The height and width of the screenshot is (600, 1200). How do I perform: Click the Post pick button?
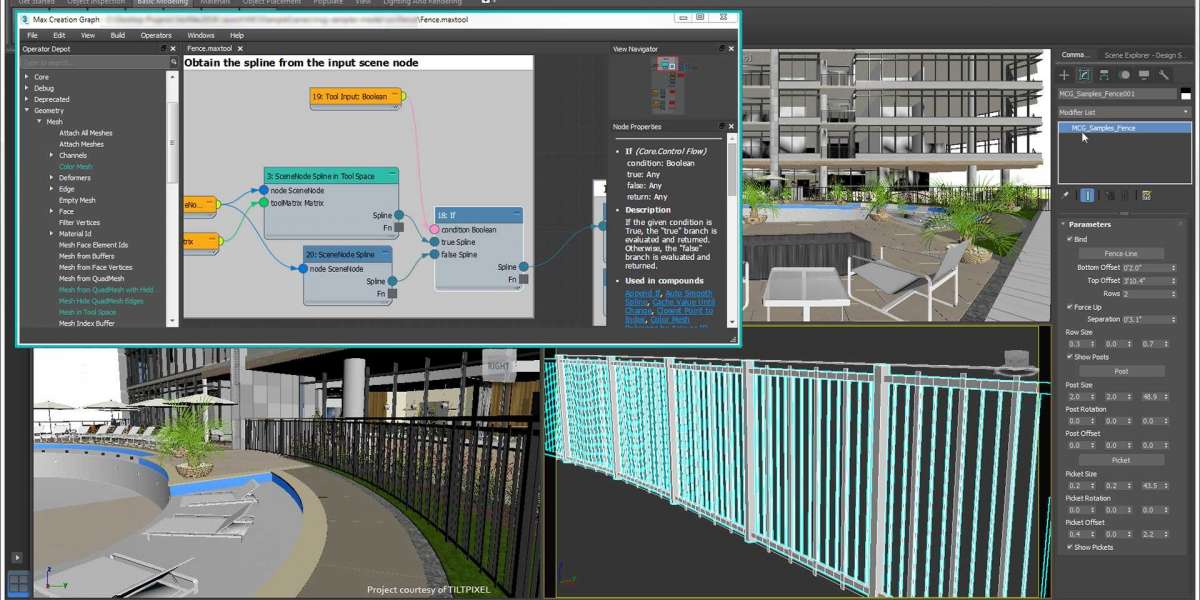(1121, 371)
